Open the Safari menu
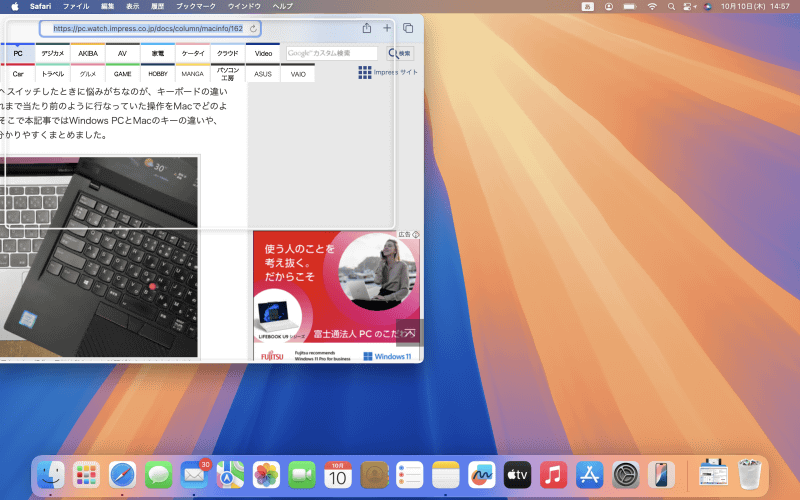The image size is (800, 500). tap(40, 7)
